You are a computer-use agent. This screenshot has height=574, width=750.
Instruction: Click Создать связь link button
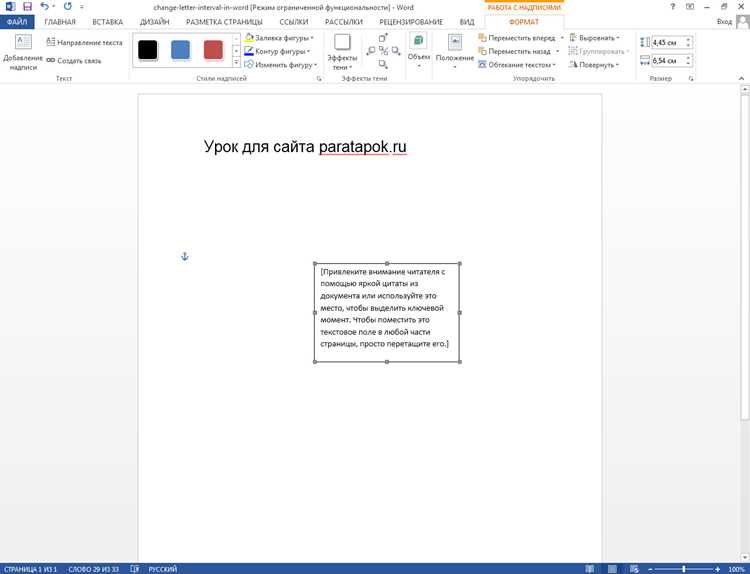(x=74, y=61)
